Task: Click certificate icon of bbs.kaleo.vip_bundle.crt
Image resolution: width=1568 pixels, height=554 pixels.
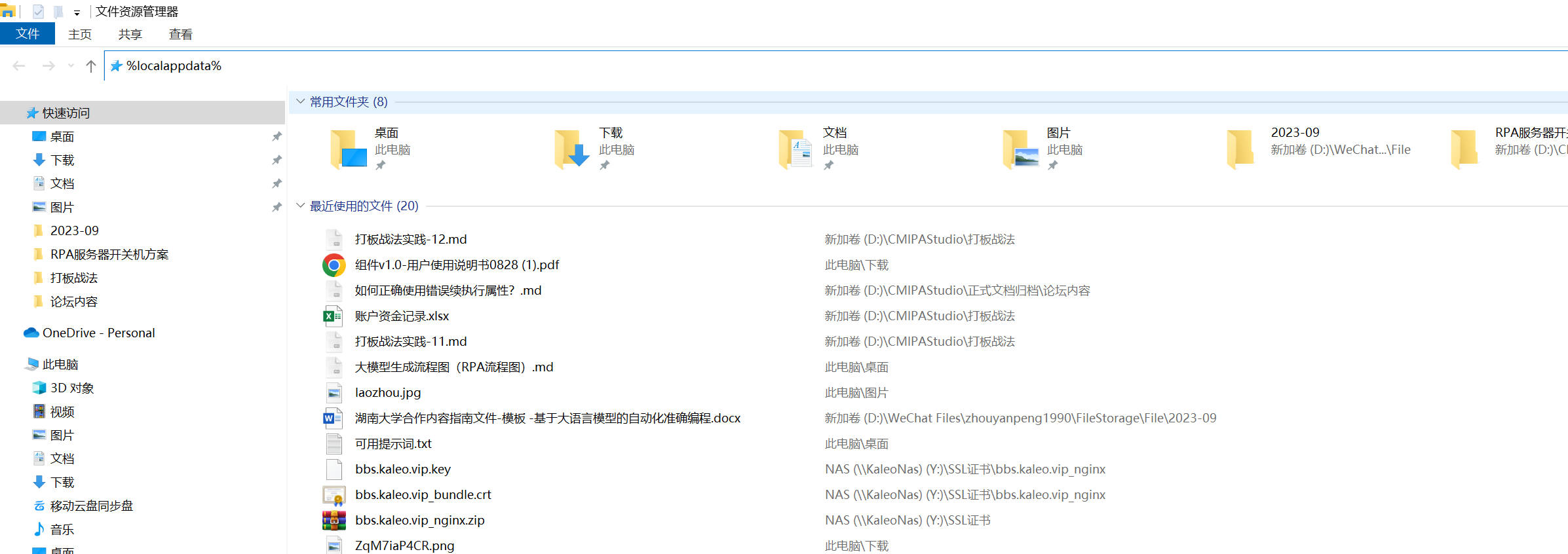Action: pos(334,495)
